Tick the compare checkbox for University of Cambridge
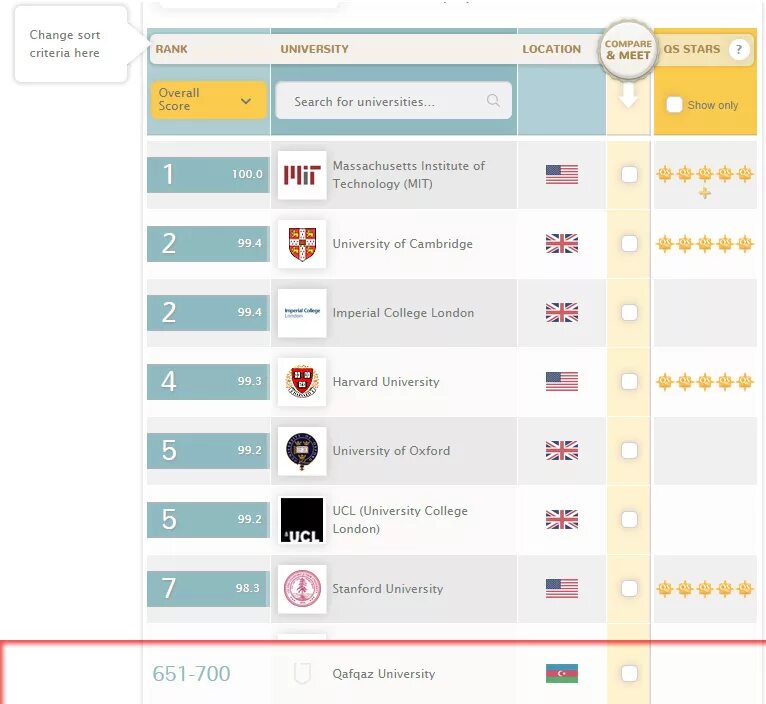The height and width of the screenshot is (704, 766). pos(629,243)
